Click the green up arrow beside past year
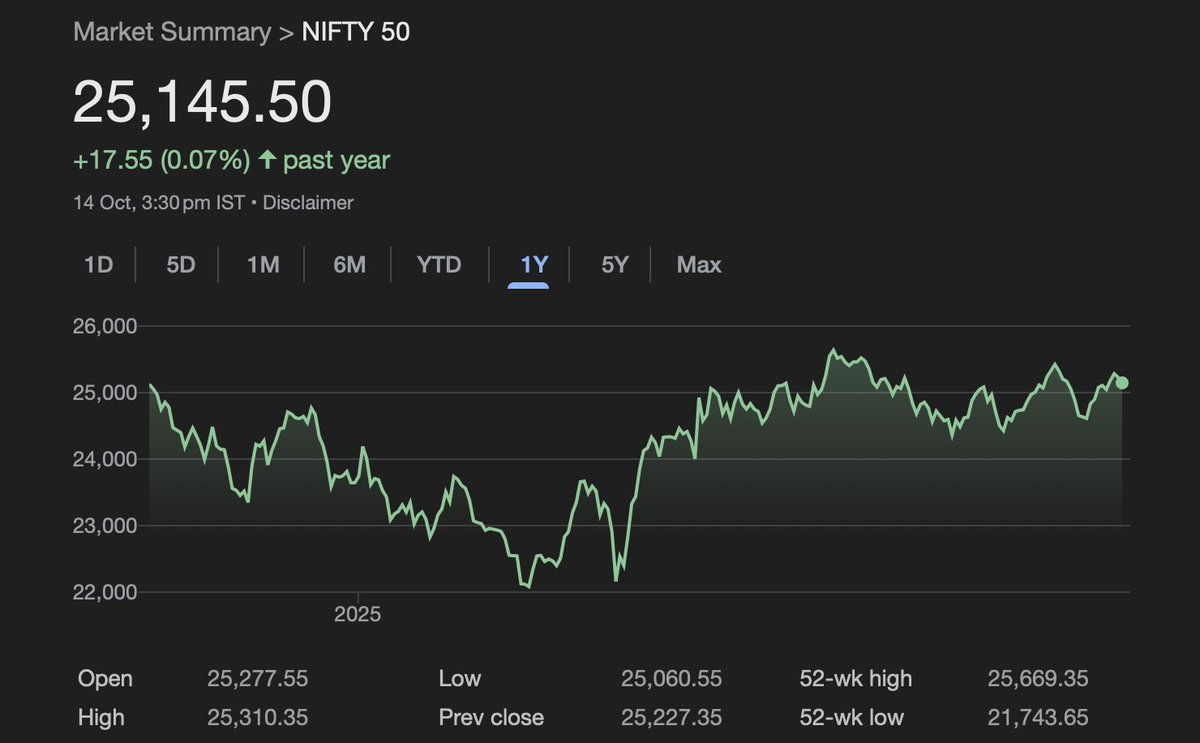This screenshot has height=743, width=1200. tap(266, 160)
